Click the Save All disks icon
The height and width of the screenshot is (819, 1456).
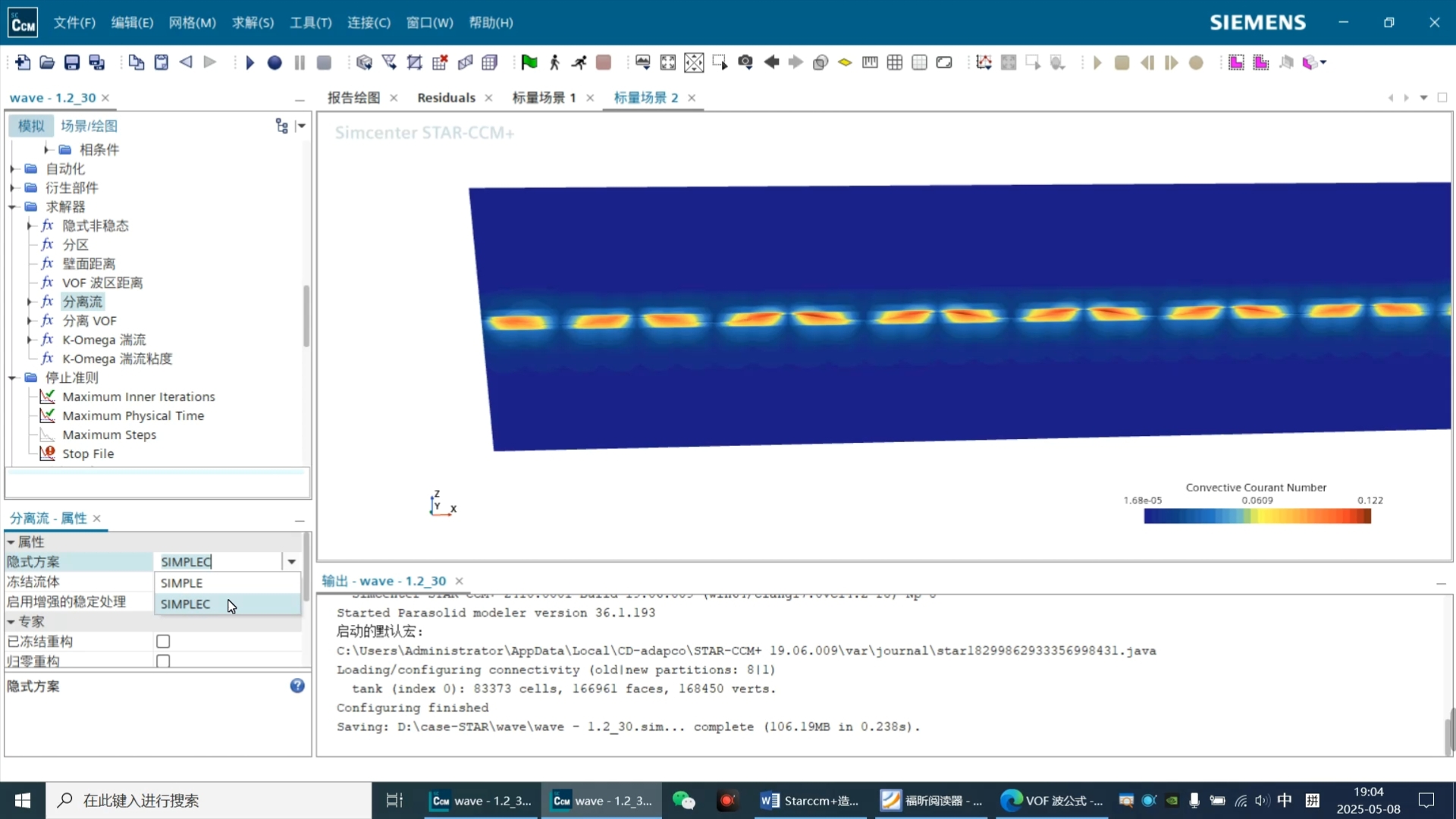click(96, 63)
